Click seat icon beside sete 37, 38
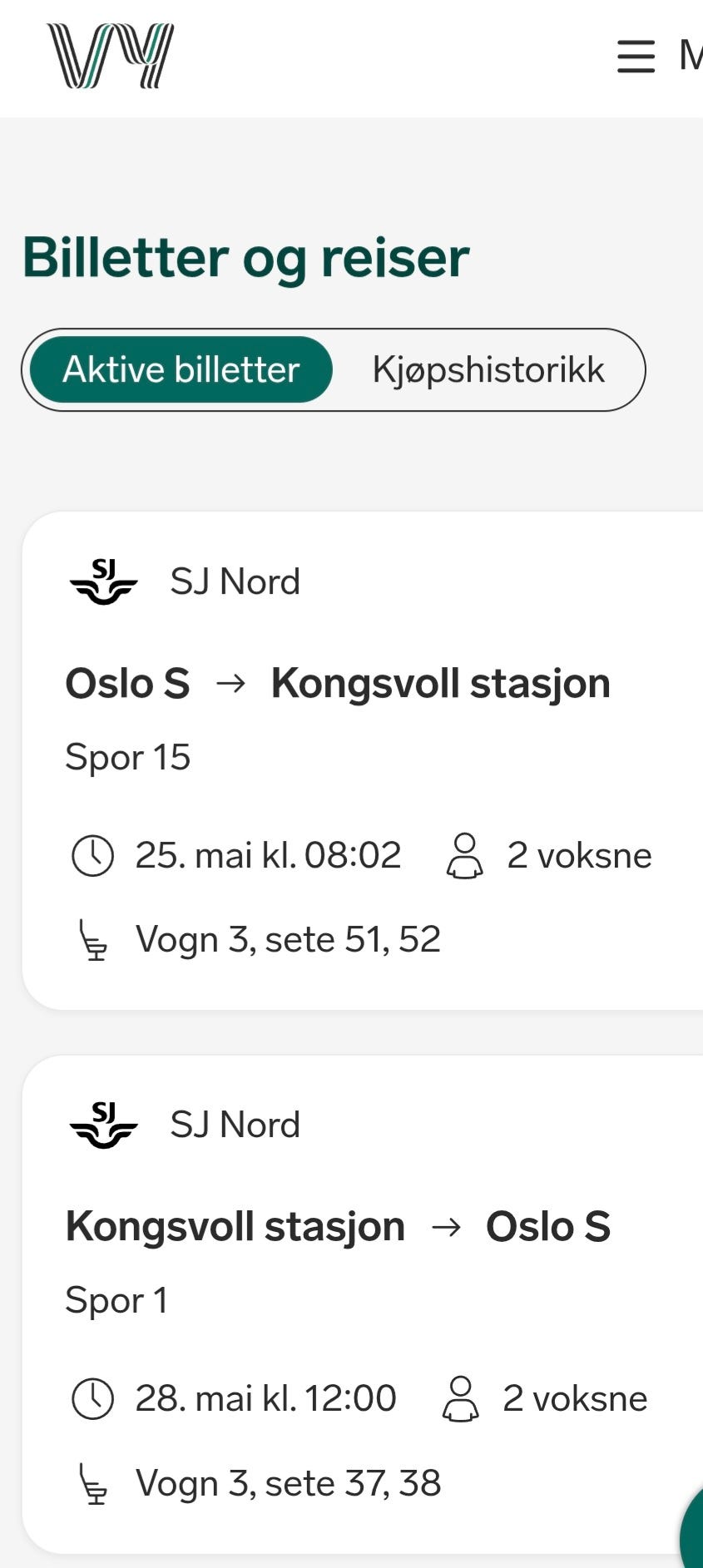703x1568 pixels. coord(92,1484)
